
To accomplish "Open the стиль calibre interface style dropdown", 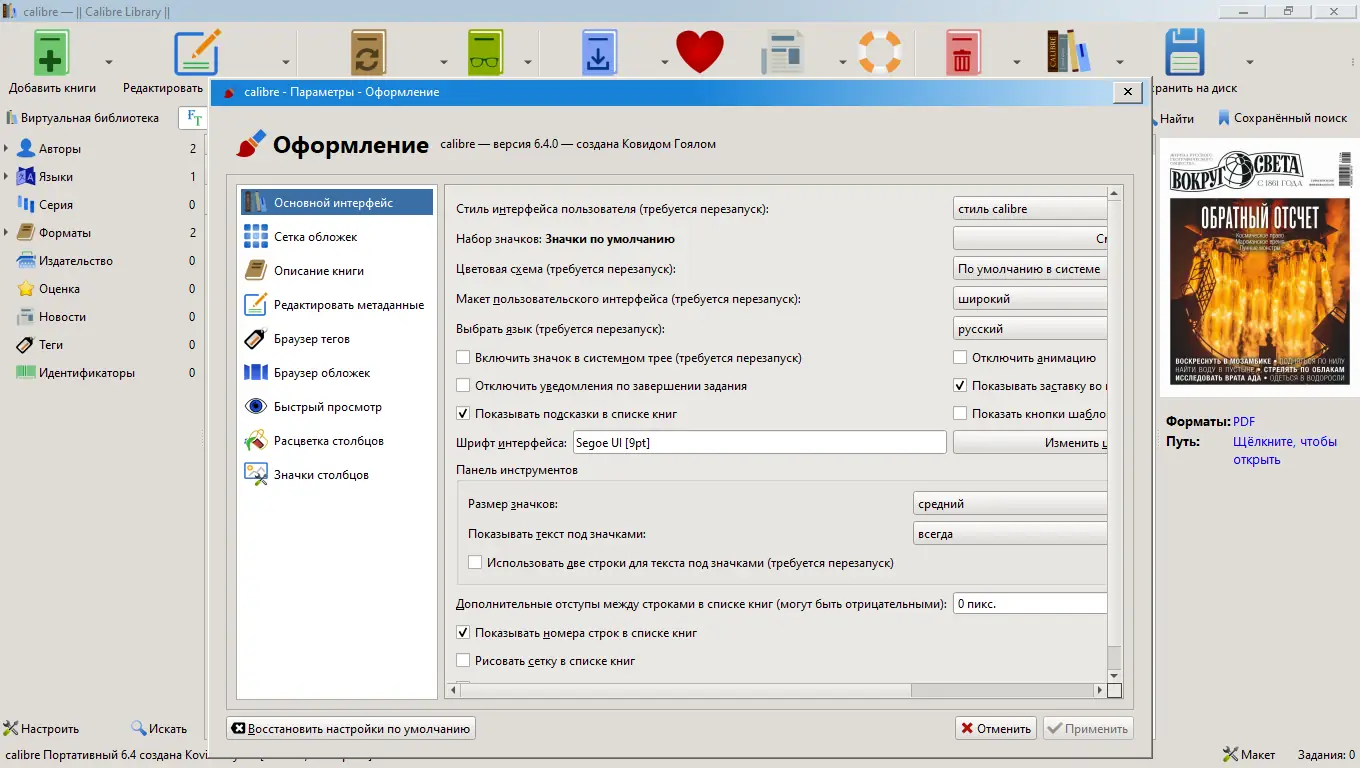I will (x=1030, y=209).
